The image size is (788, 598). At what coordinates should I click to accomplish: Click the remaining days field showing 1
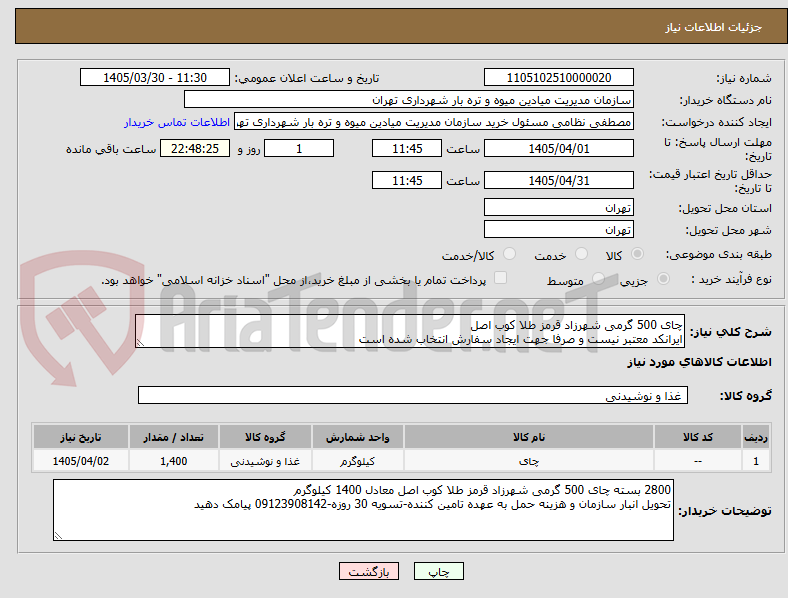click(x=299, y=148)
